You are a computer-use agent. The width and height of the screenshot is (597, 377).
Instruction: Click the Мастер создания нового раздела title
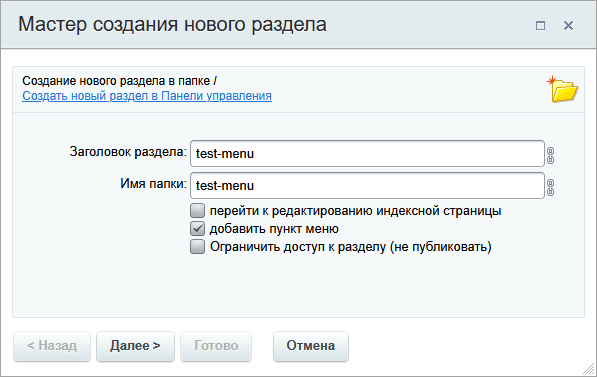172,24
